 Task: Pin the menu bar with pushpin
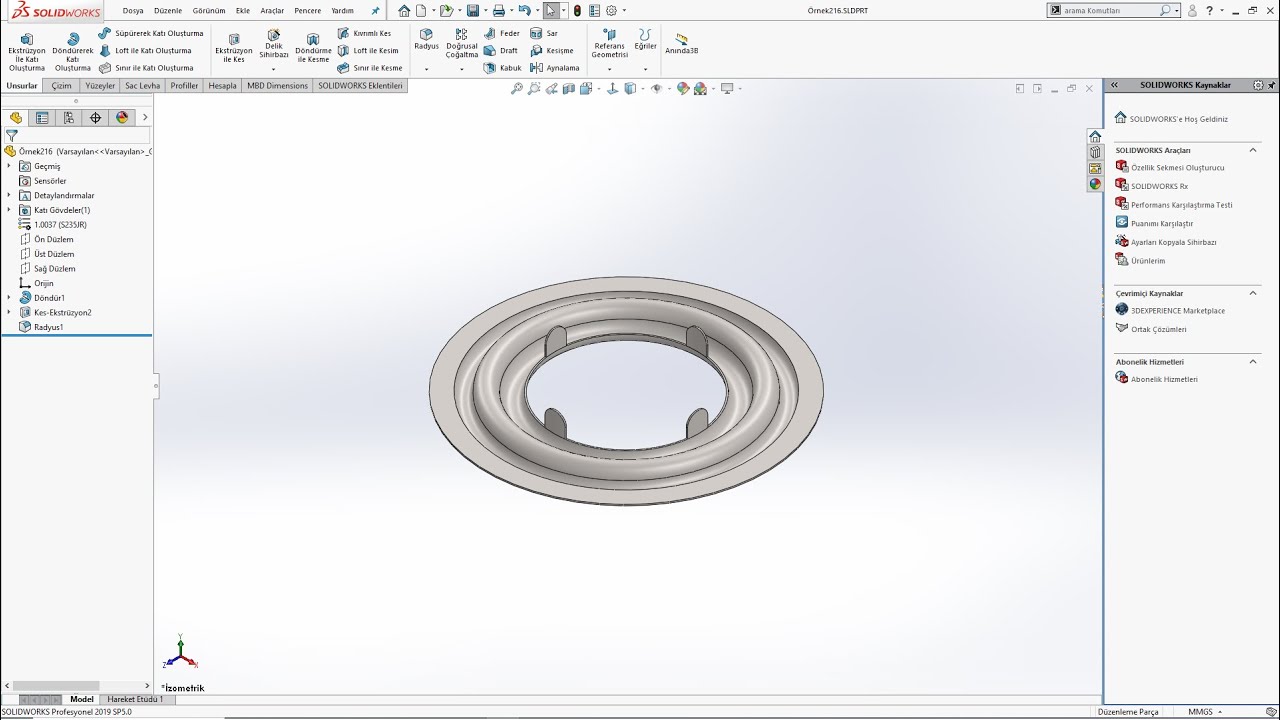(376, 11)
